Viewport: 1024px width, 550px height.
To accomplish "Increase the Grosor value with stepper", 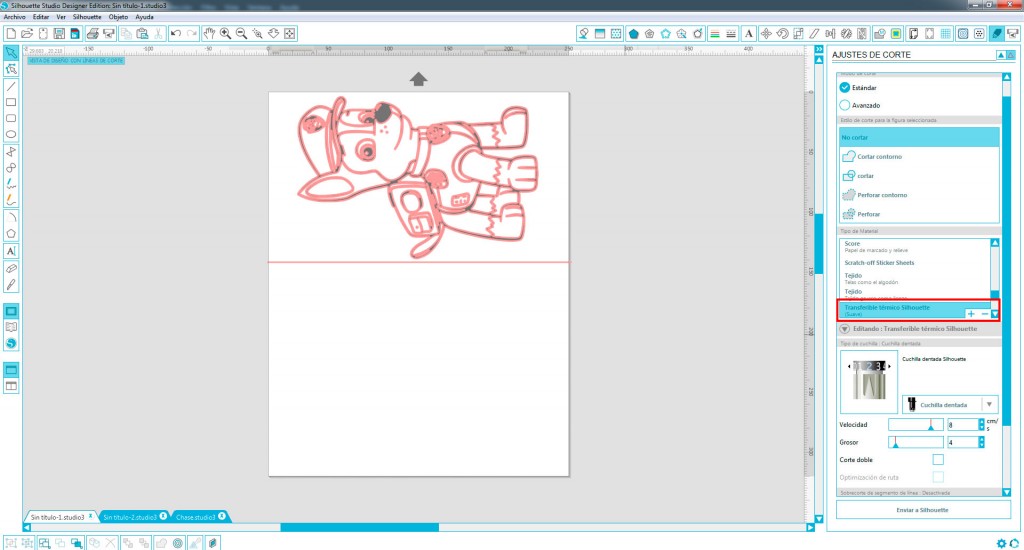I will click(x=982, y=440).
